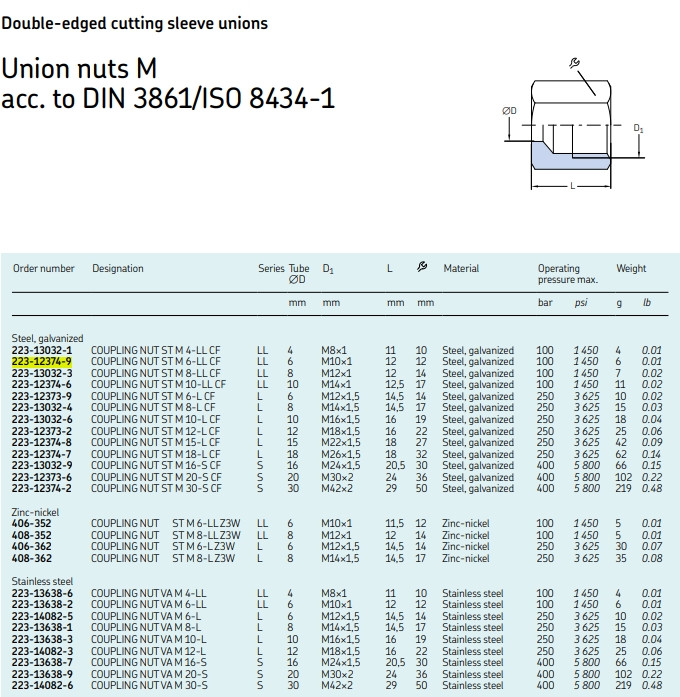Click the Designation column header
The image size is (680, 697).
[x=118, y=268]
